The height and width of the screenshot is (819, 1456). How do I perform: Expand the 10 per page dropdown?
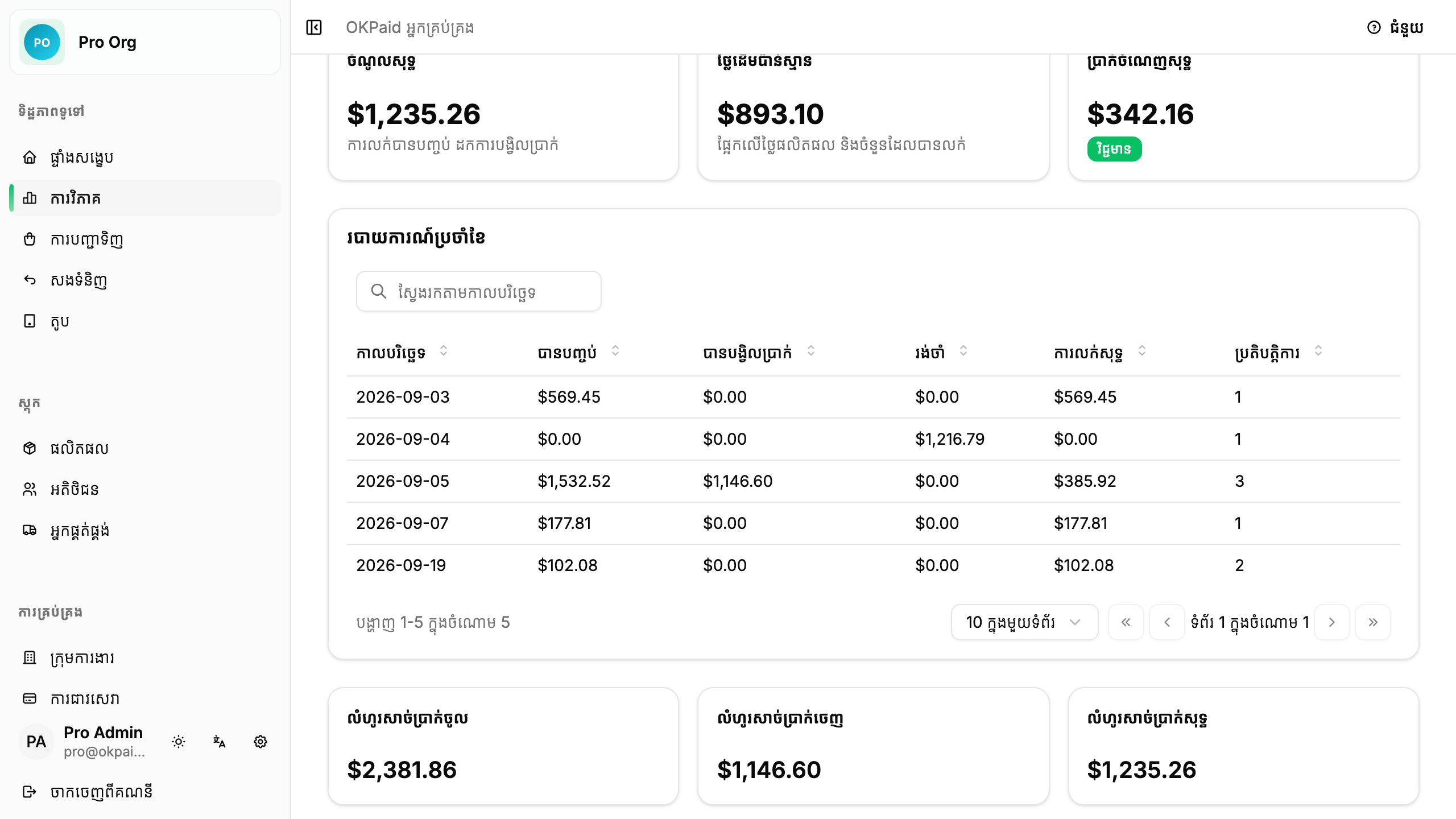click(x=1024, y=622)
